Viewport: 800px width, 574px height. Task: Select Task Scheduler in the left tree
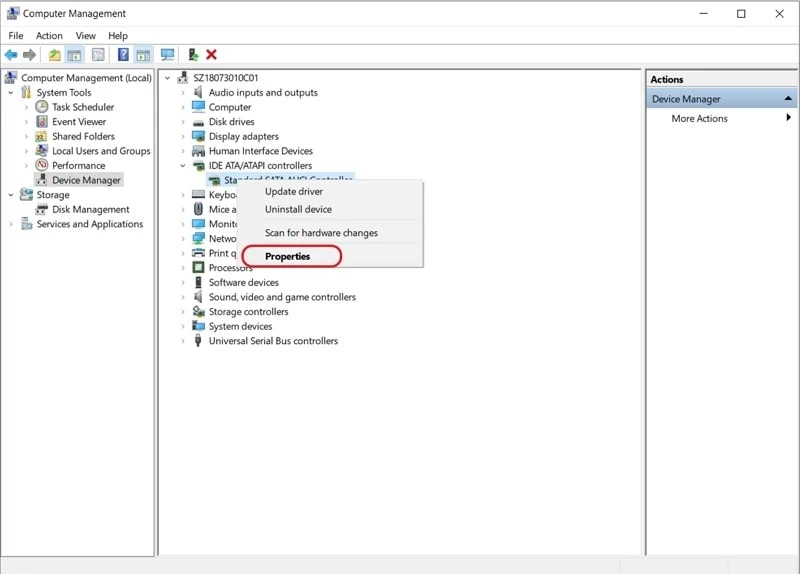click(82, 107)
